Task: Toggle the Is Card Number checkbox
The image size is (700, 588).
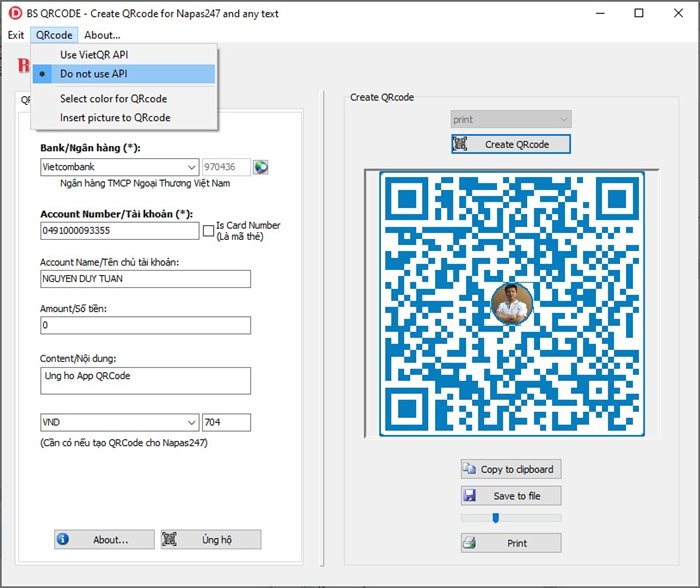Action: click(x=208, y=231)
